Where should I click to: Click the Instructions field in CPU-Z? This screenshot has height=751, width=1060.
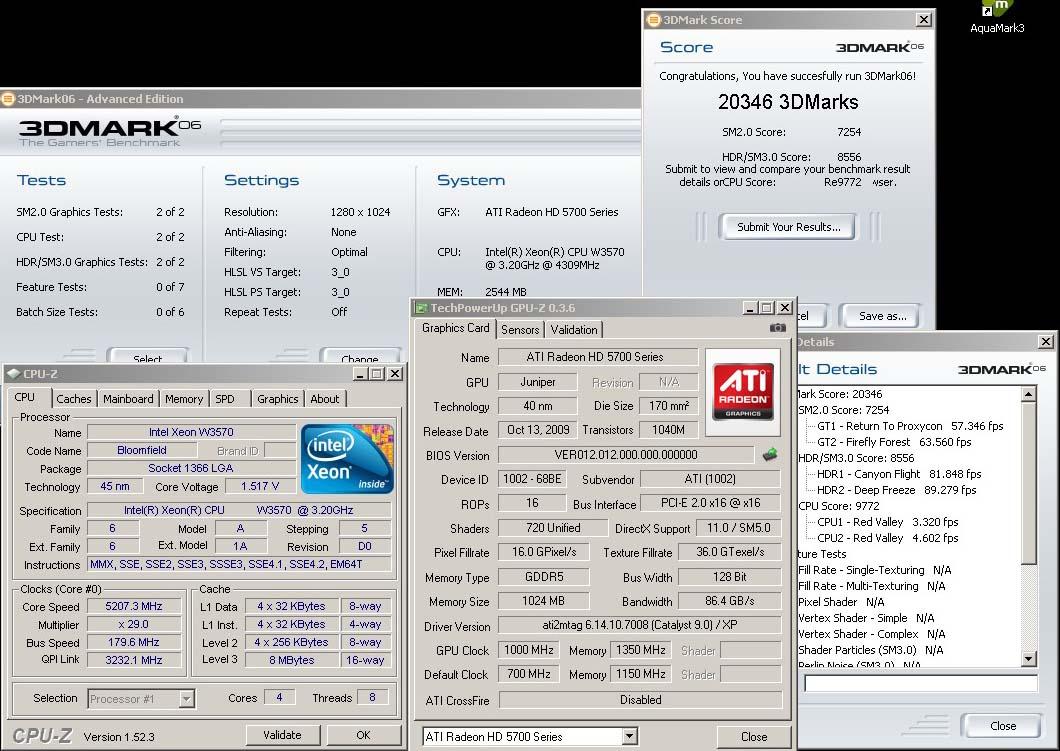coord(239,564)
